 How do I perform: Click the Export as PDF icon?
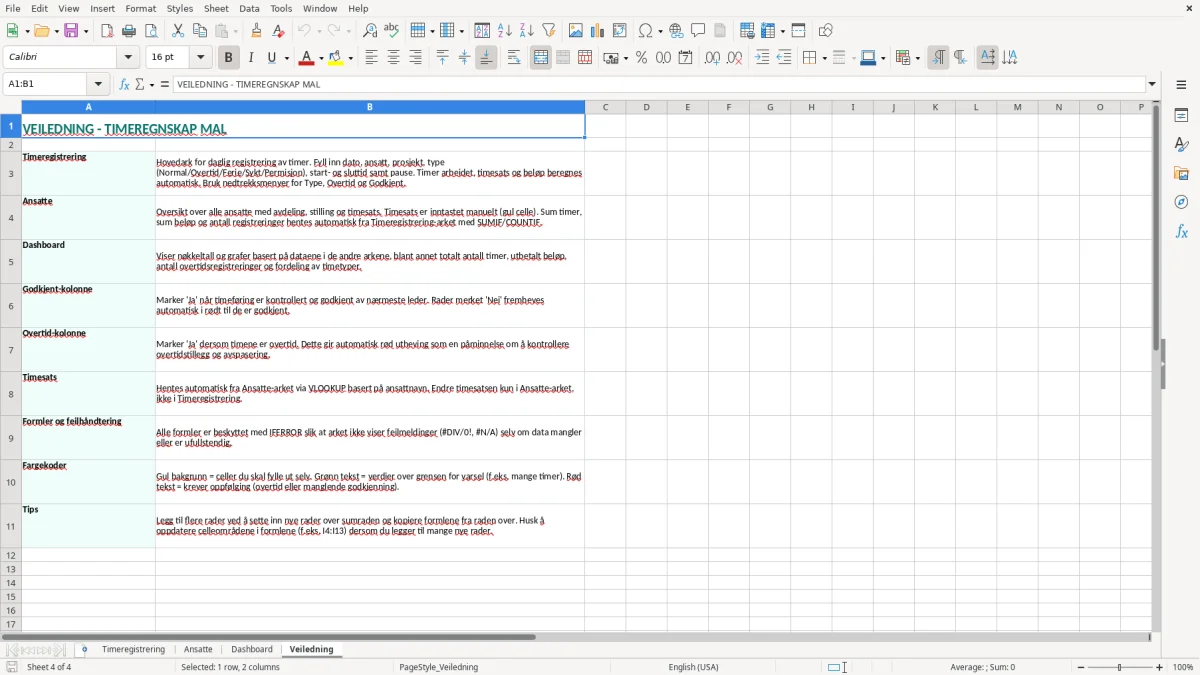107,31
